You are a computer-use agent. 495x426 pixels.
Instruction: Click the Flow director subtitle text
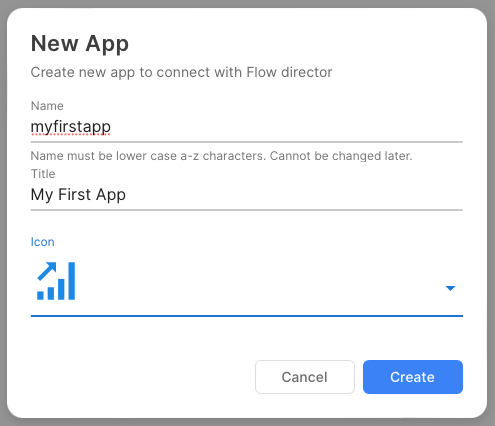181,72
